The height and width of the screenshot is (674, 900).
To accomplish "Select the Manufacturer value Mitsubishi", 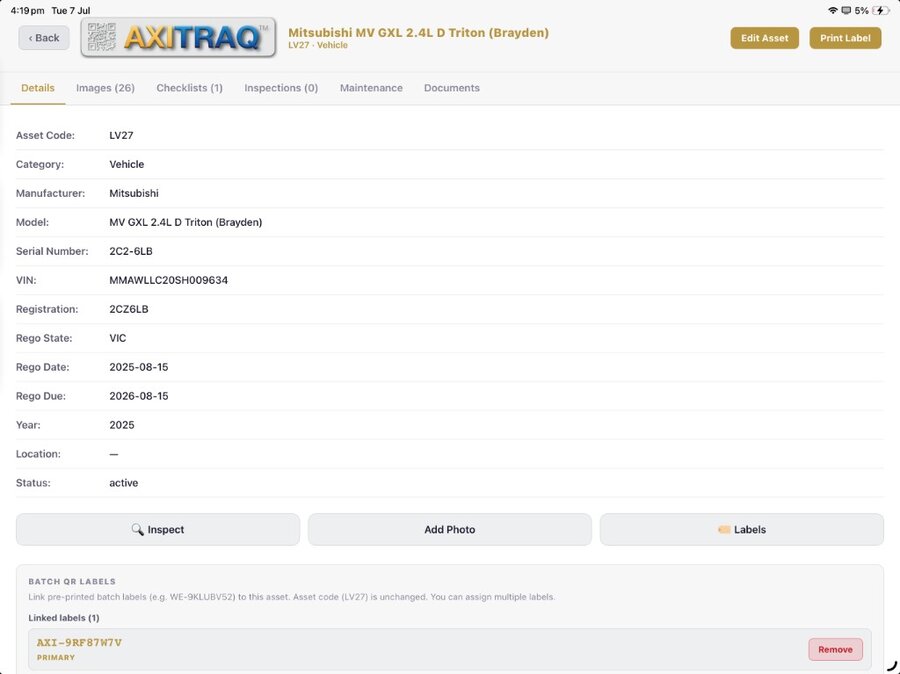I will [x=134, y=193].
